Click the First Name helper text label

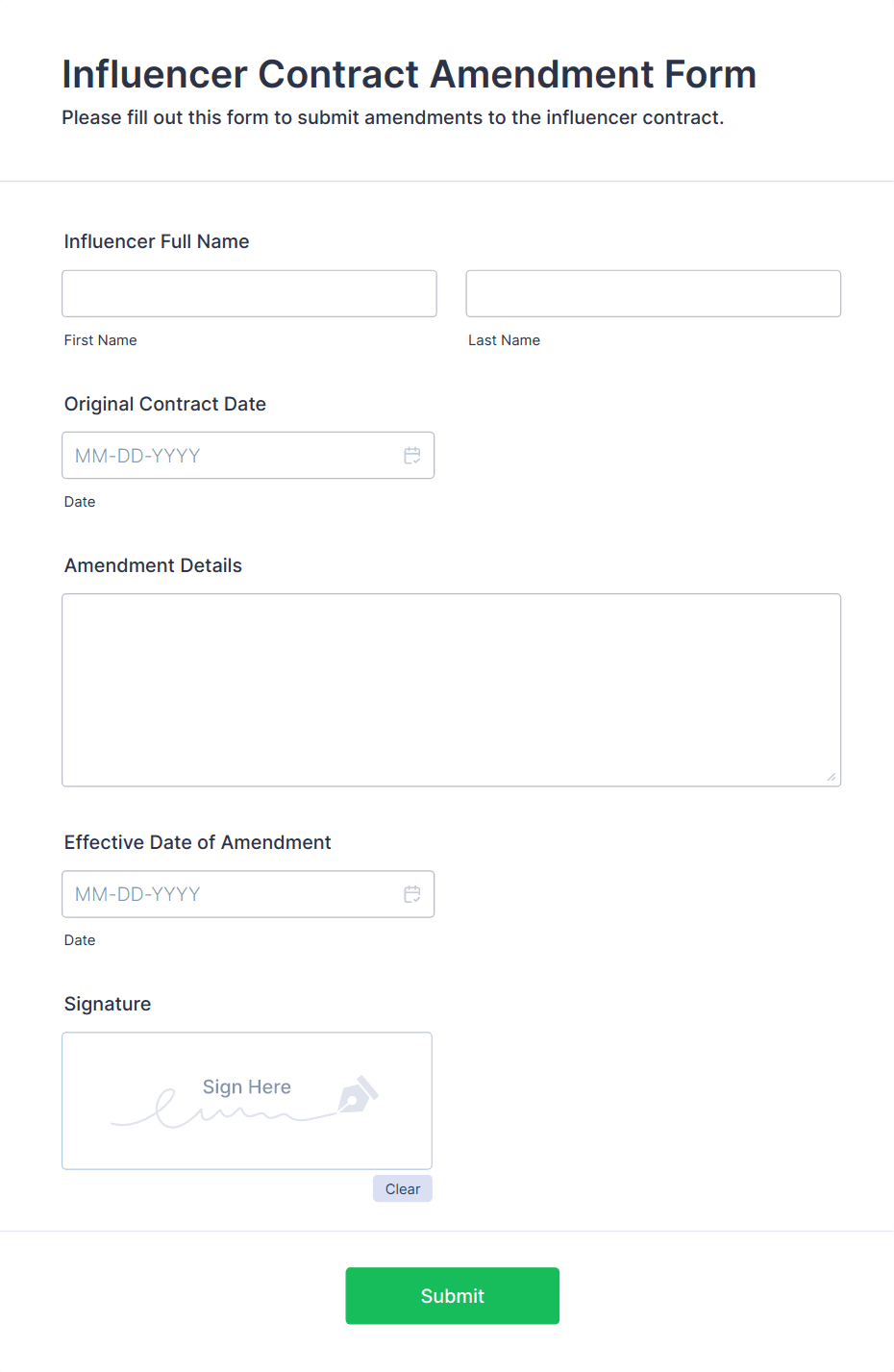point(100,339)
